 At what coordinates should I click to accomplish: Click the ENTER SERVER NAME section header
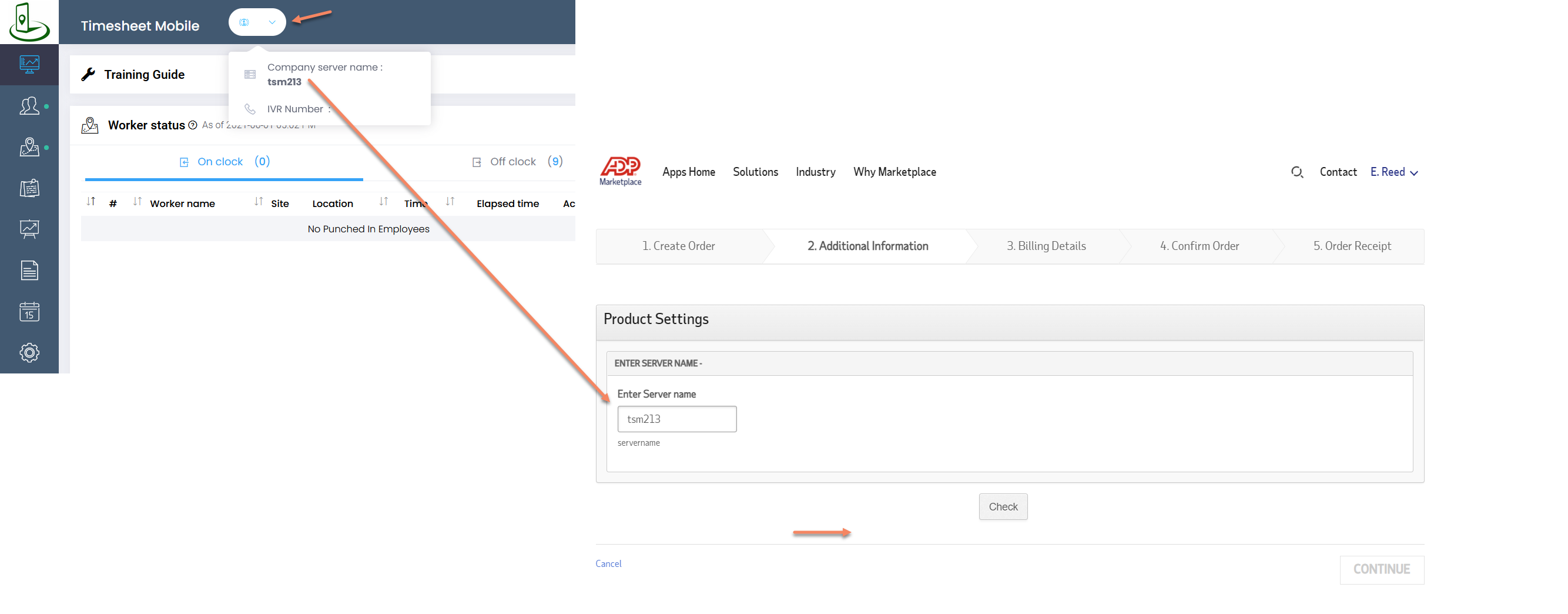click(1009, 363)
